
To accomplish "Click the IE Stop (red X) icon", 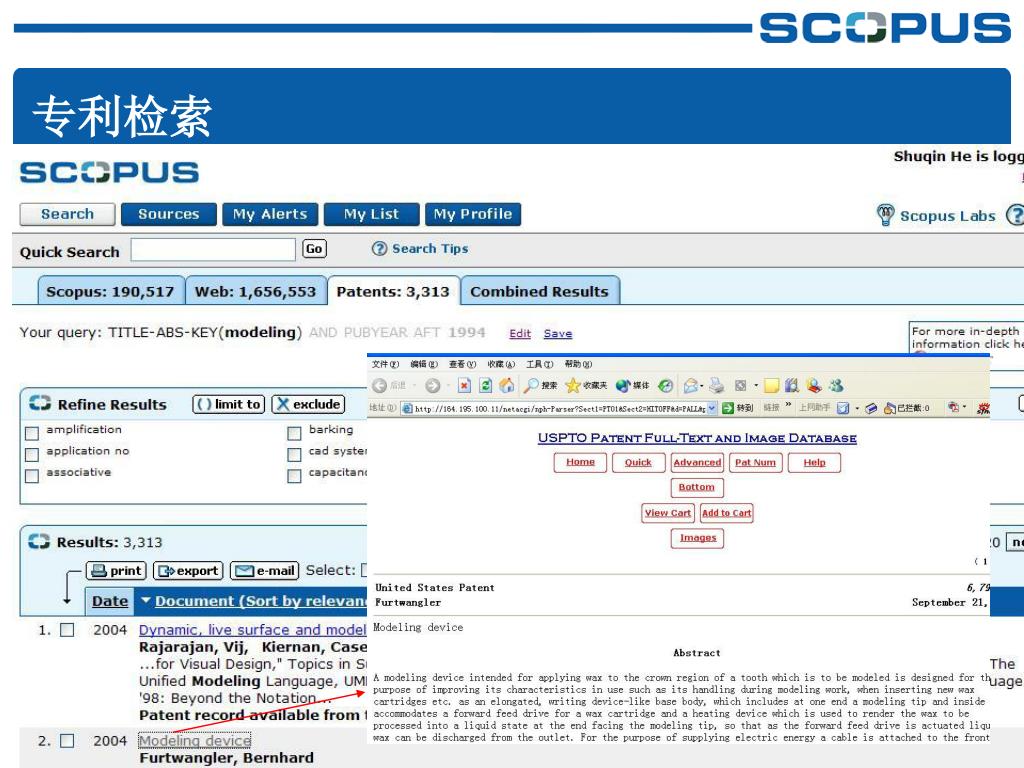I will pos(464,386).
